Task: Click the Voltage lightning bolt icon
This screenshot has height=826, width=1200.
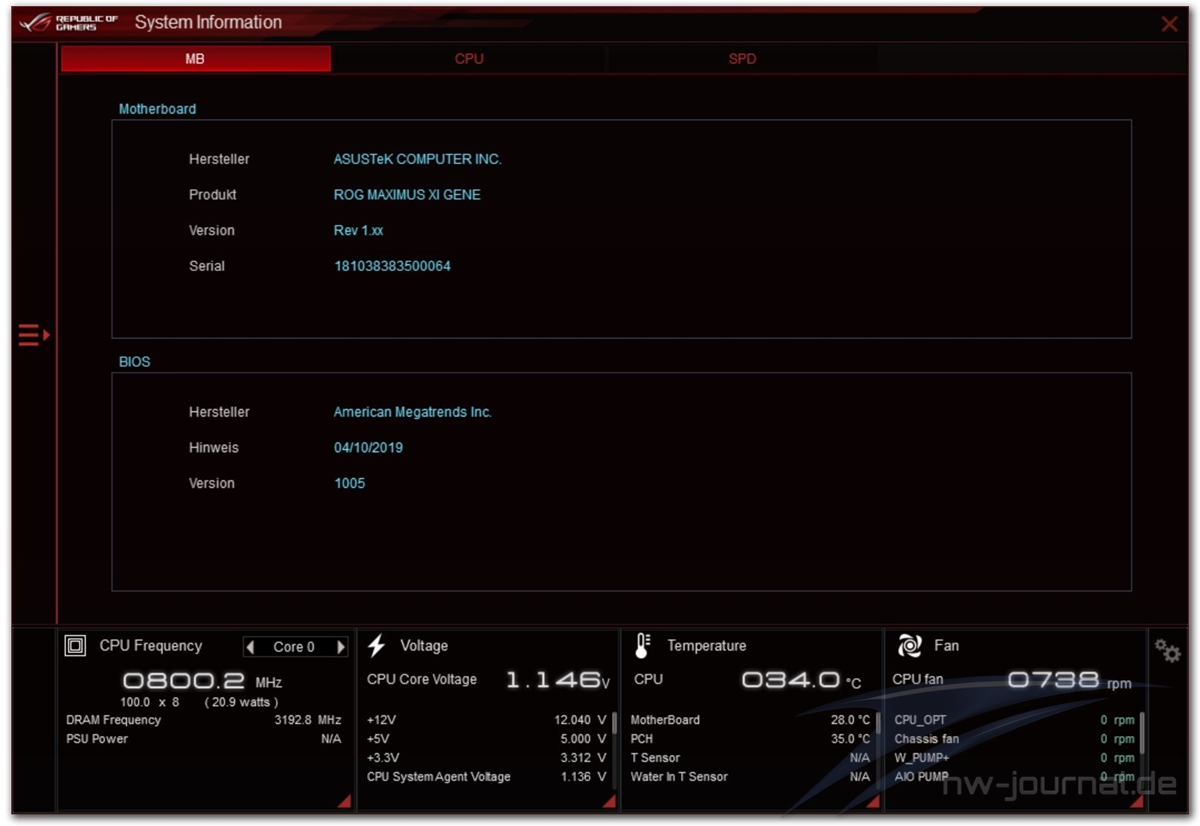Action: click(377, 646)
